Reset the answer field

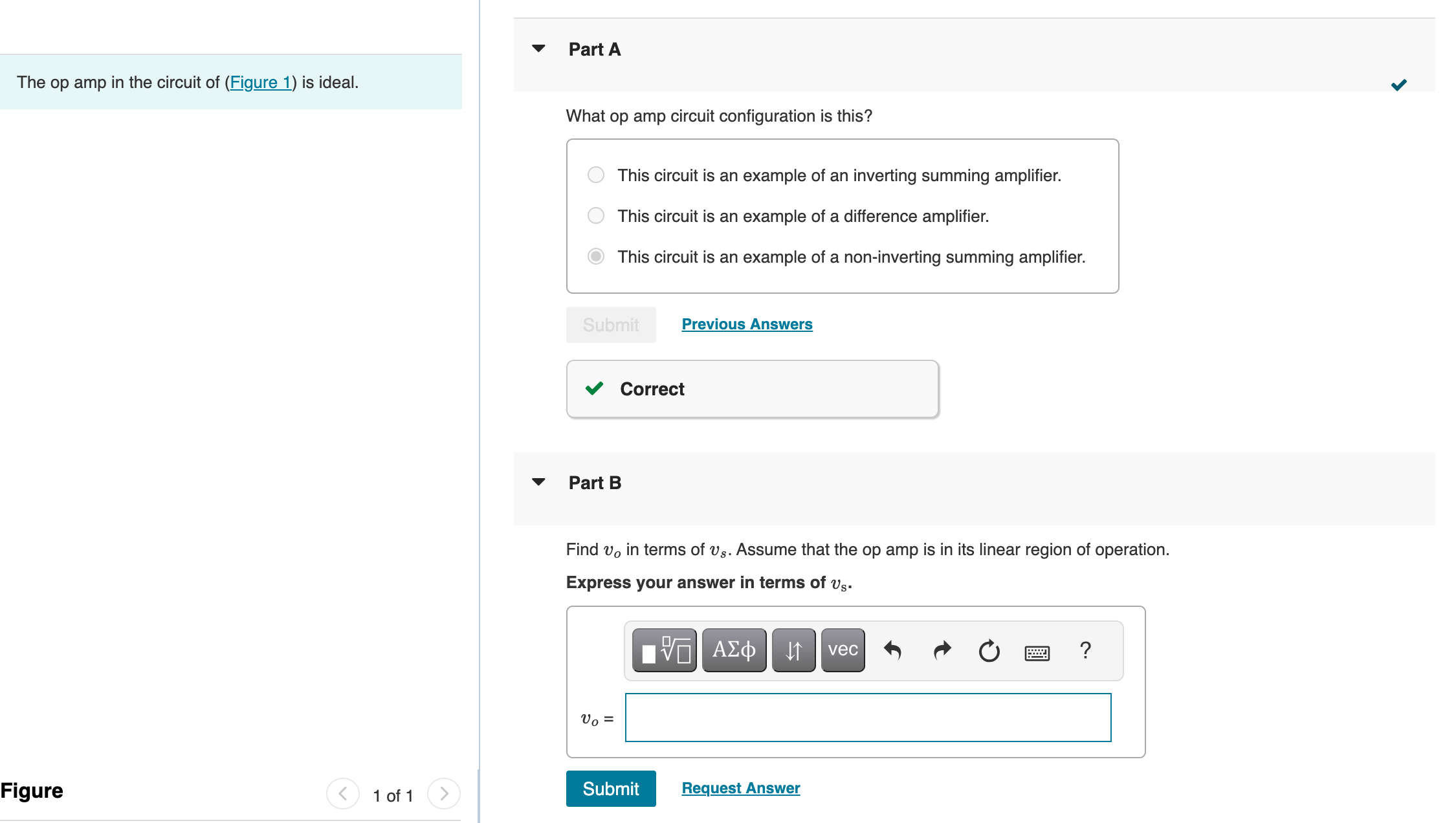[989, 650]
